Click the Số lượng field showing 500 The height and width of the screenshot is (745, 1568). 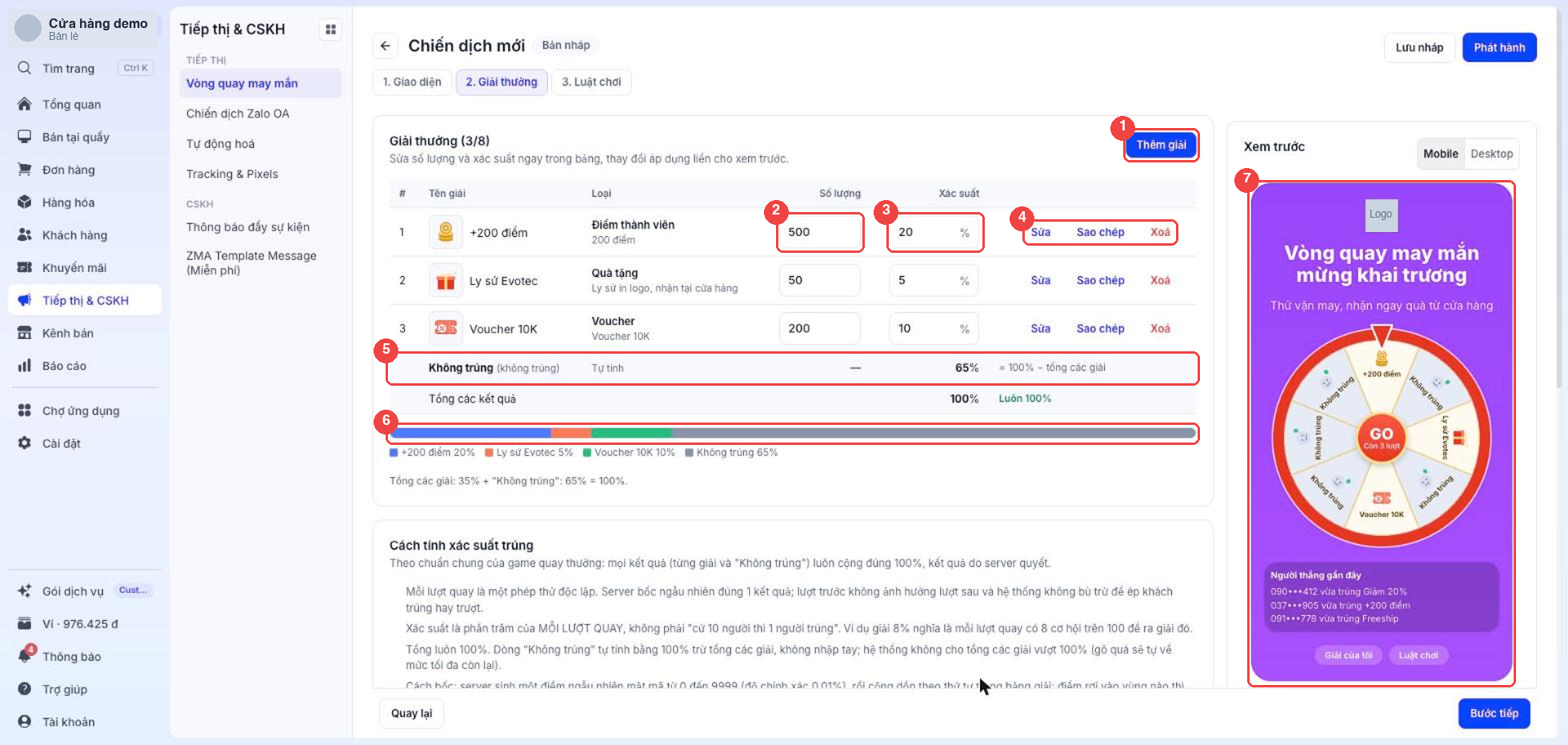(x=819, y=232)
